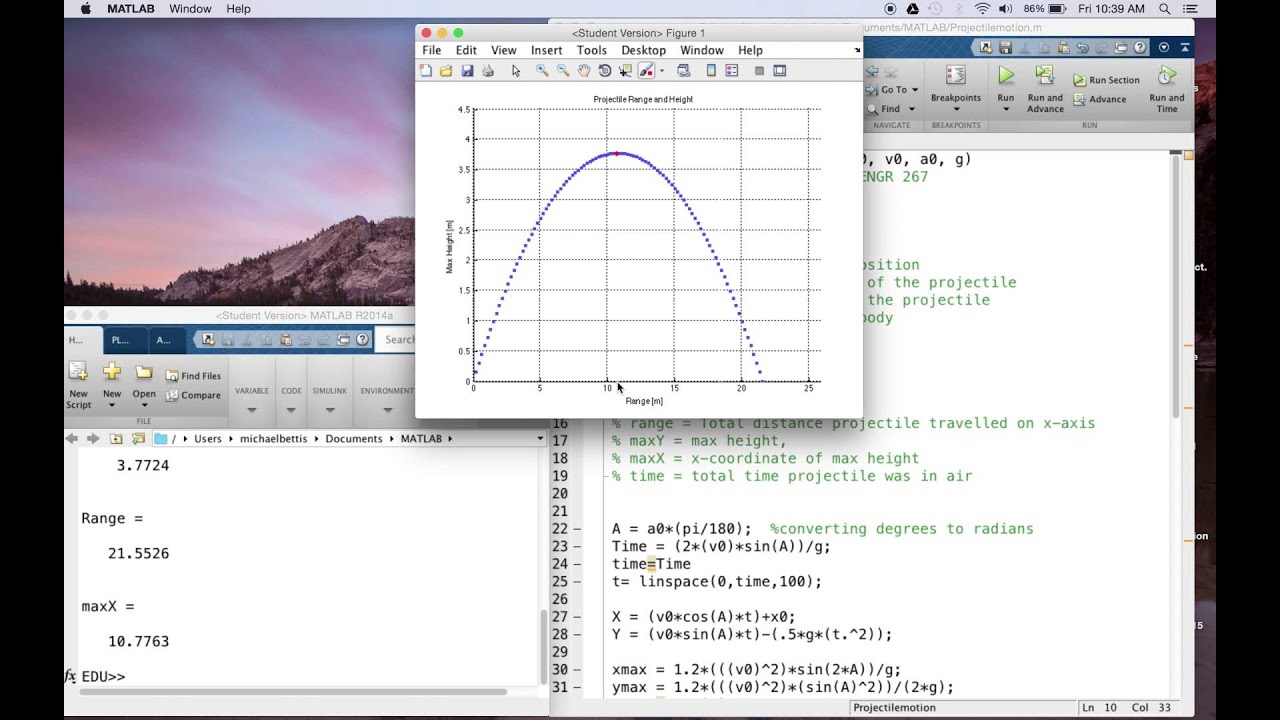The image size is (1280, 720).
Task: Open the Edit menu in Figure 1
Action: click(466, 50)
